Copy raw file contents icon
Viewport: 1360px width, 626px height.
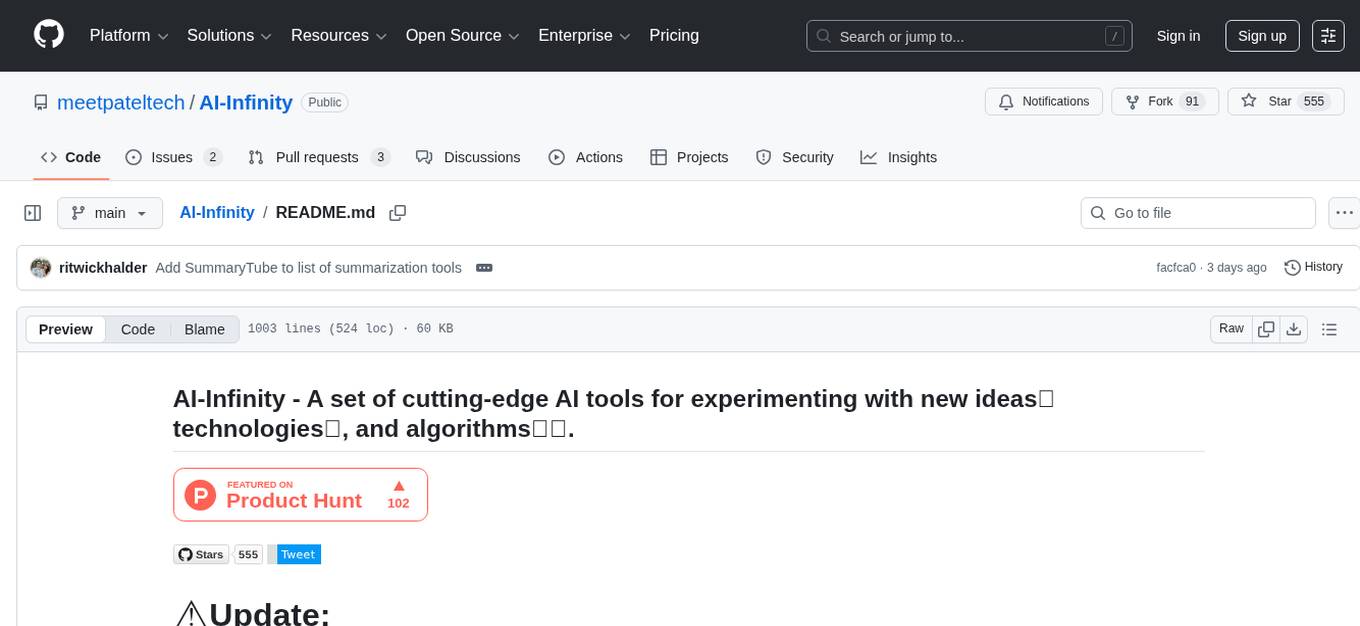pos(1266,329)
